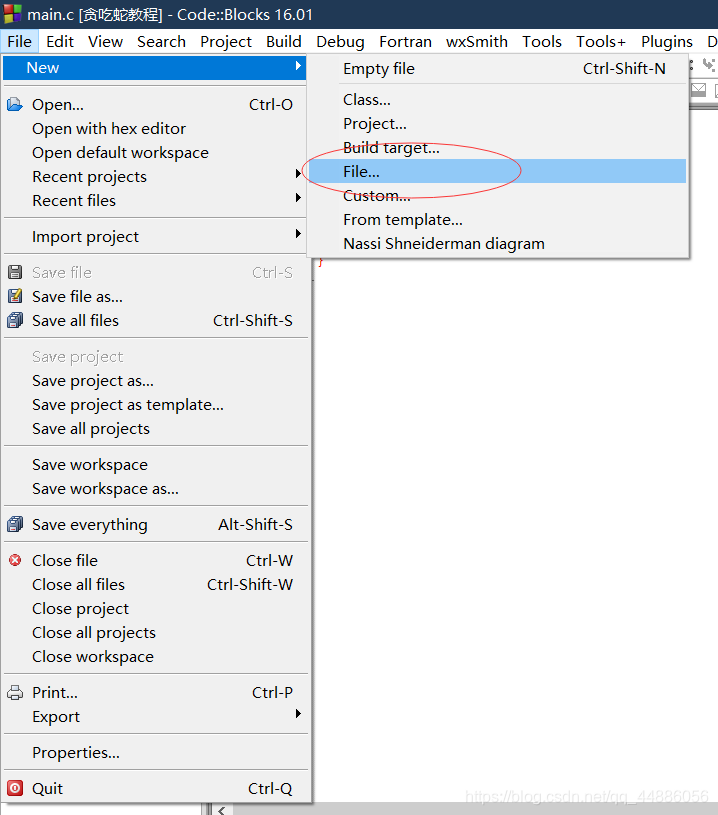Choose File... in the New submenu

(x=498, y=171)
